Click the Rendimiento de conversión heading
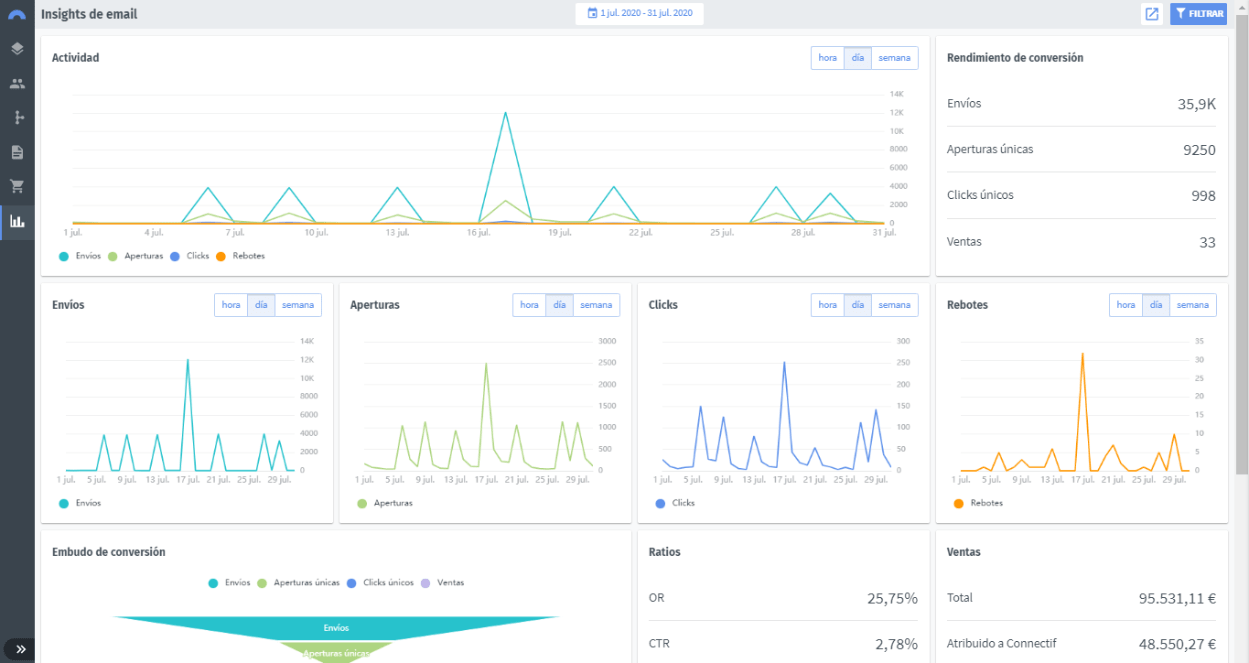The image size is (1249, 663). click(x=1015, y=58)
